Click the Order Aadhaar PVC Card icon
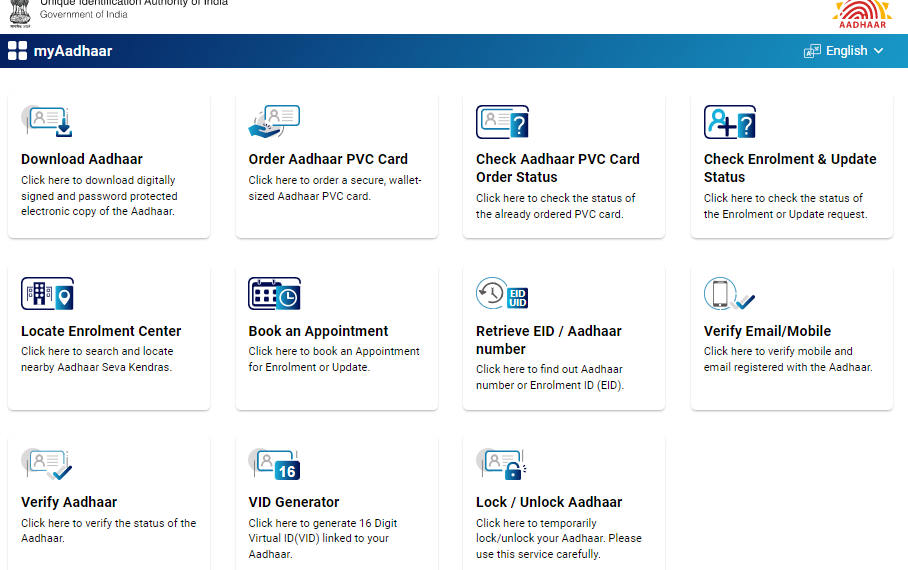Viewport: 908px width, 570px height. [x=274, y=122]
